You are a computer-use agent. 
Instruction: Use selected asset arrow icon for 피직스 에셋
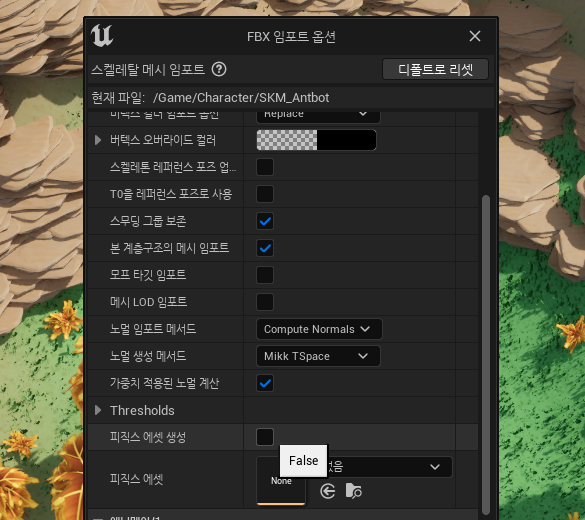(x=328, y=491)
